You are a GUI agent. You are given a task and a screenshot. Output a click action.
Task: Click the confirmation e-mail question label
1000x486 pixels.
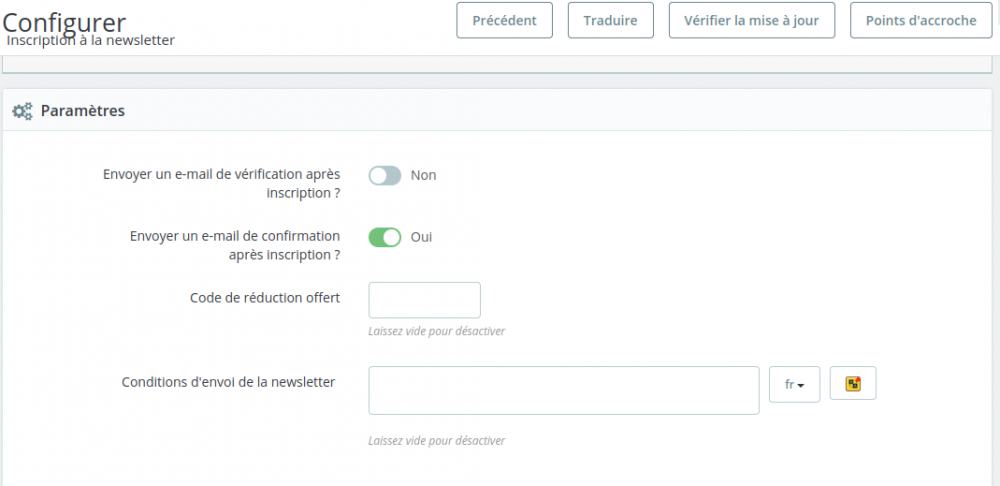tap(234, 245)
